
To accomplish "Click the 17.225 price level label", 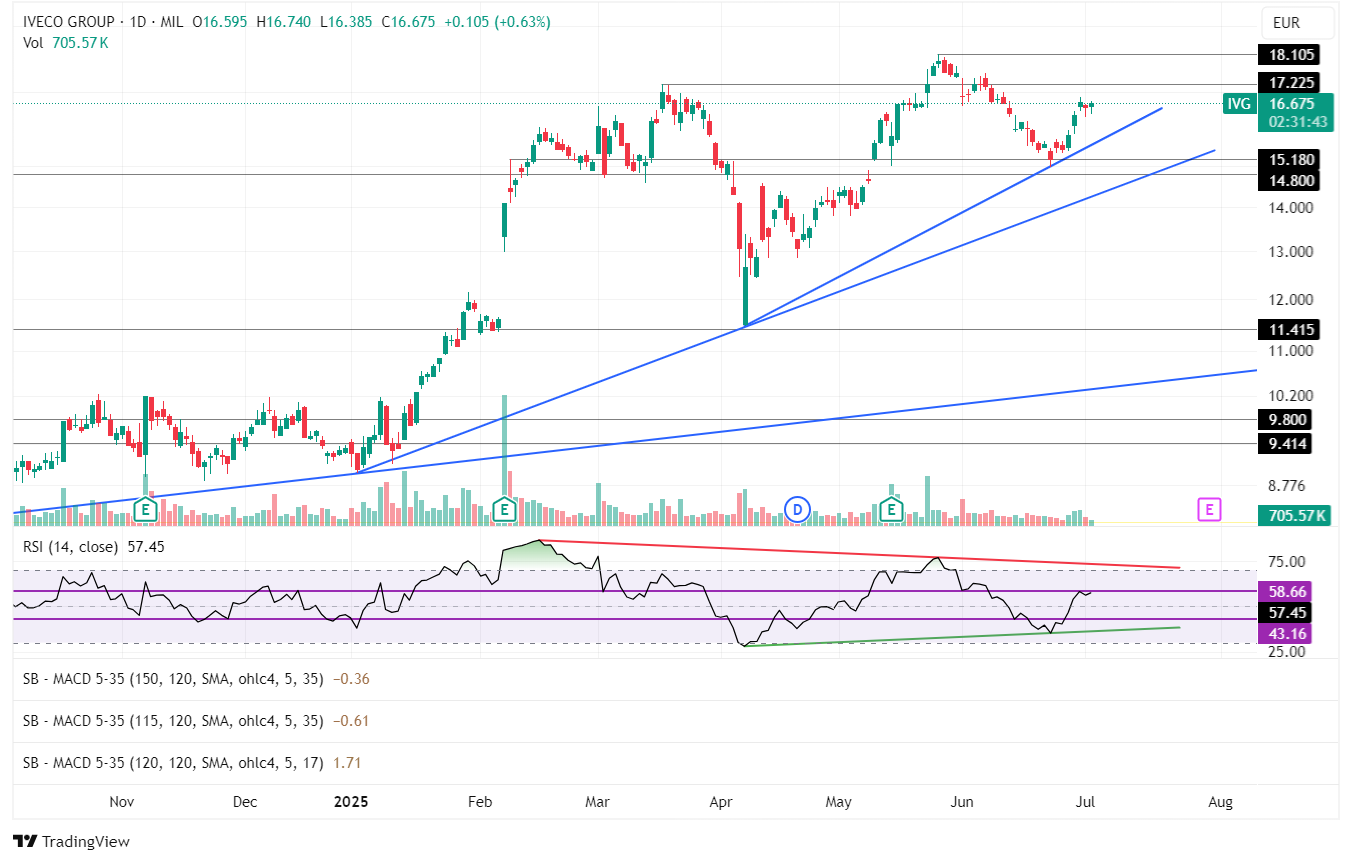I will [1290, 82].
